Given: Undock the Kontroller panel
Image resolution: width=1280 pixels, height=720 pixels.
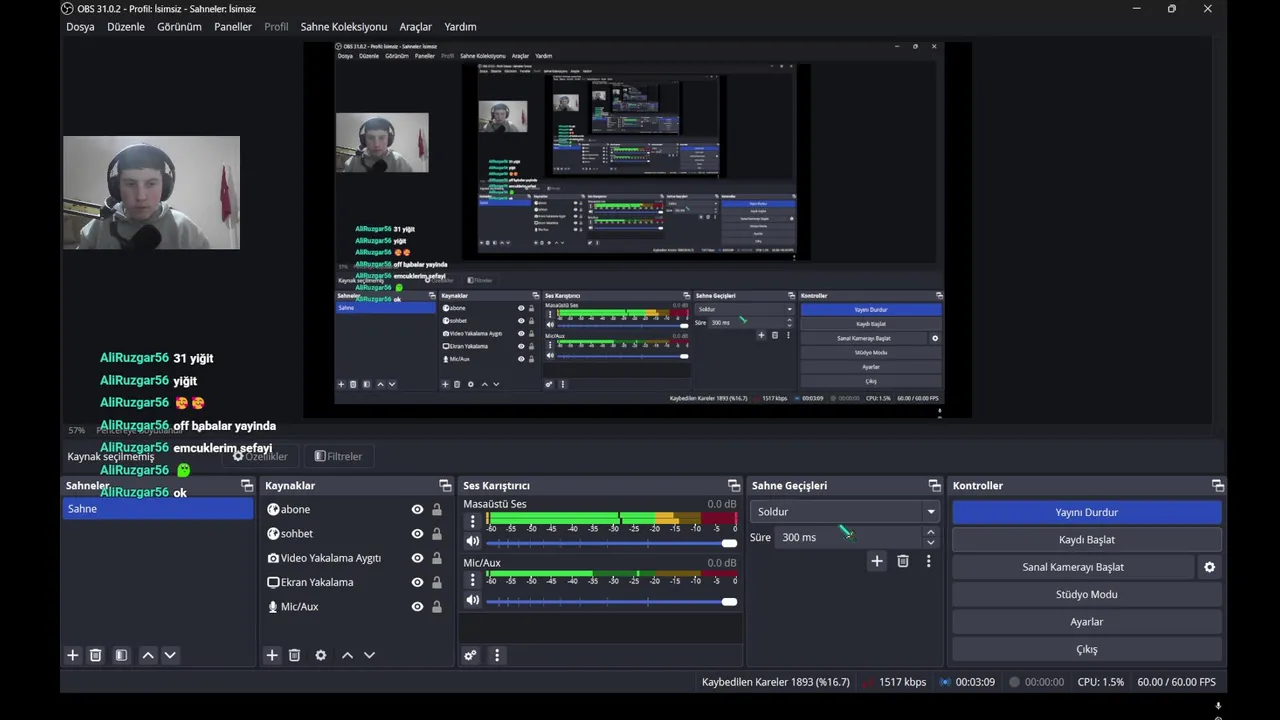Looking at the screenshot, I should tap(1218, 485).
